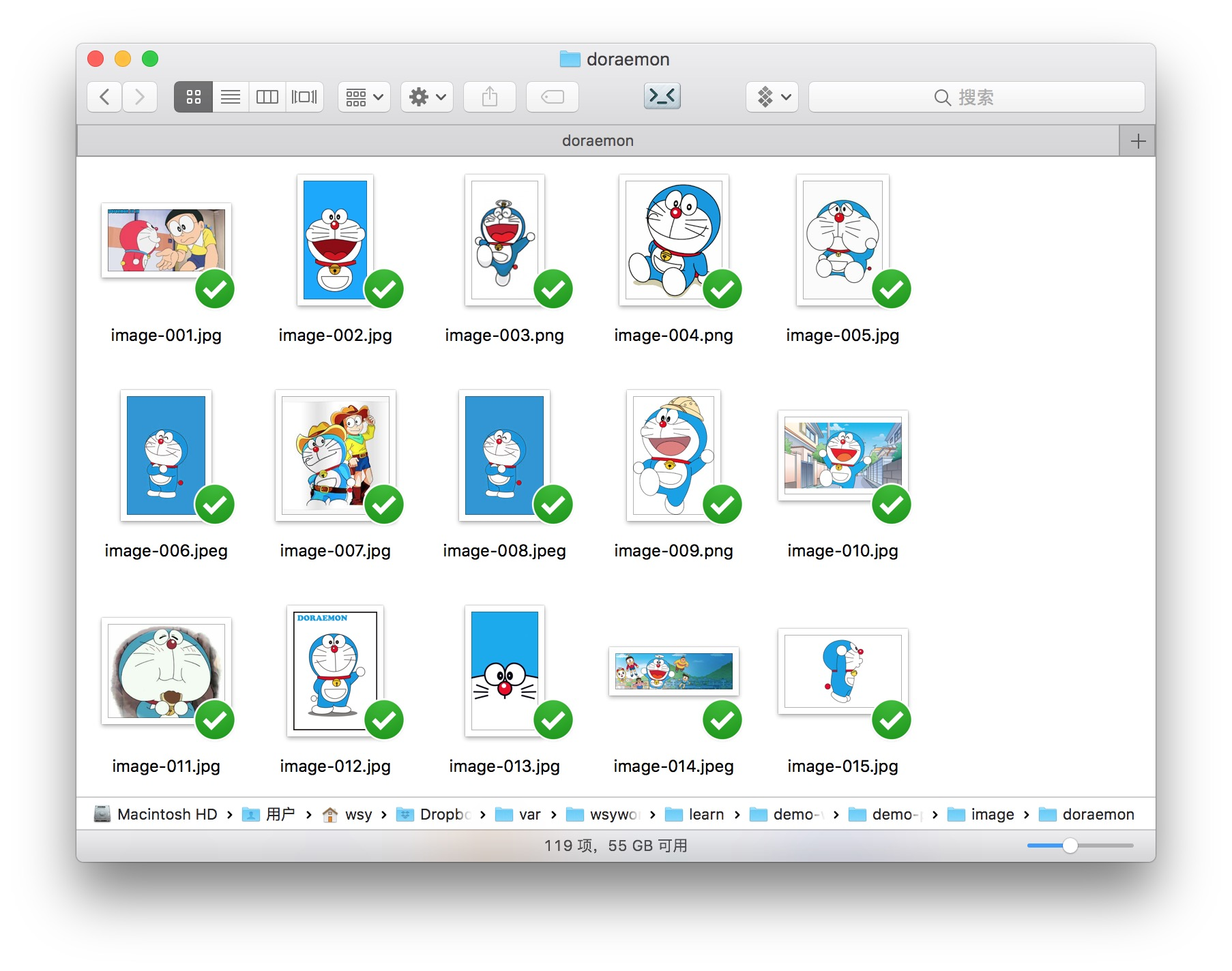The height and width of the screenshot is (971, 1232).
Task: Click the icon size slider
Action: 1081,846
